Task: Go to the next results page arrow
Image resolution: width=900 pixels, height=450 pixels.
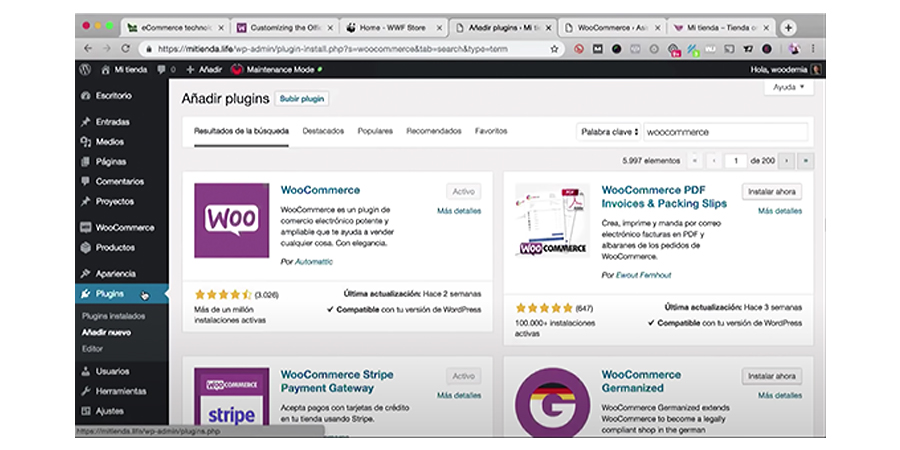Action: 787,161
